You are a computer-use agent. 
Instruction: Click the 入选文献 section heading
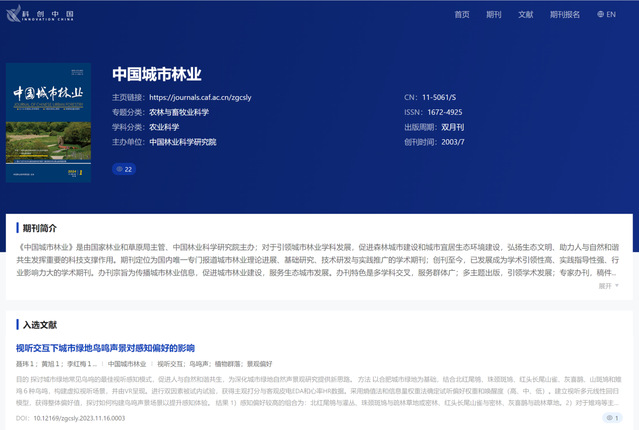tap(40, 325)
